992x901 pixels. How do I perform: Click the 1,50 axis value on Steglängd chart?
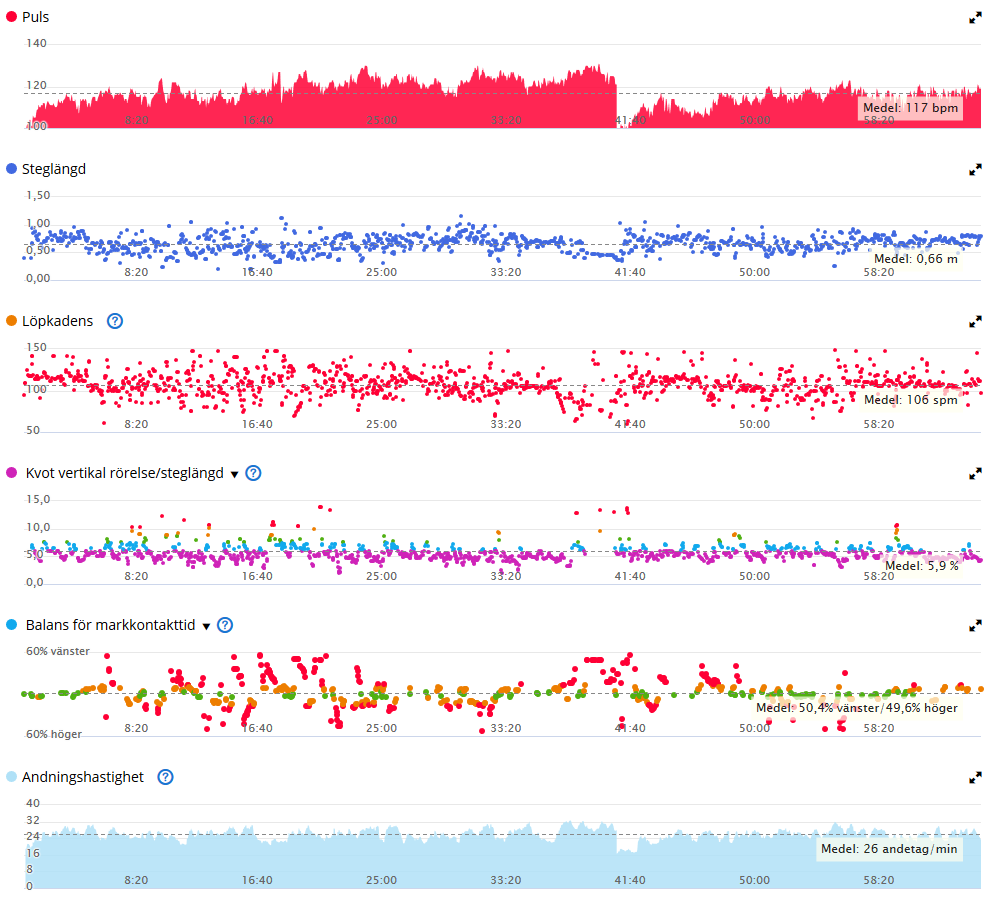coord(38,195)
